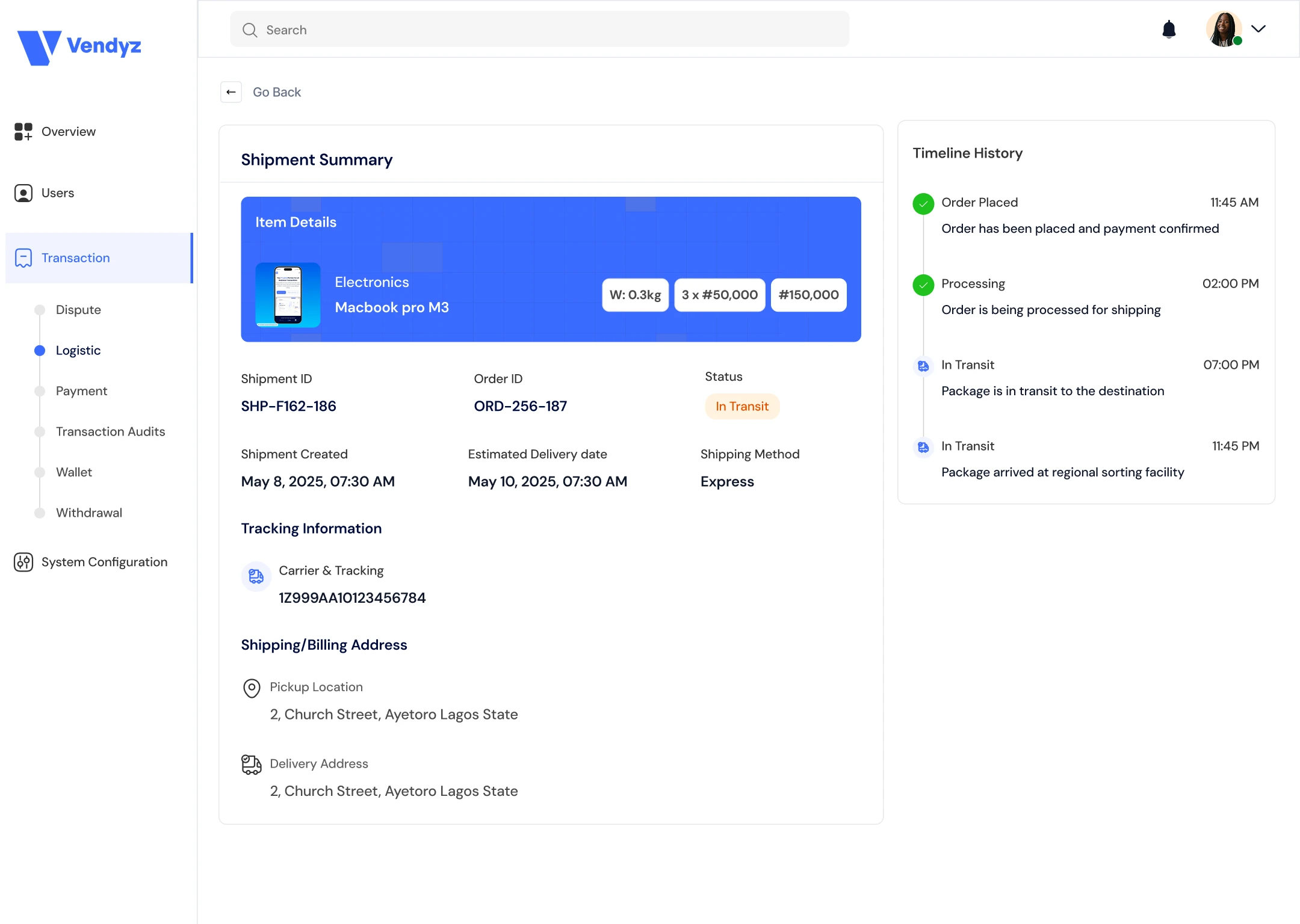Click the Users person icon
1300x924 pixels.
coord(23,193)
